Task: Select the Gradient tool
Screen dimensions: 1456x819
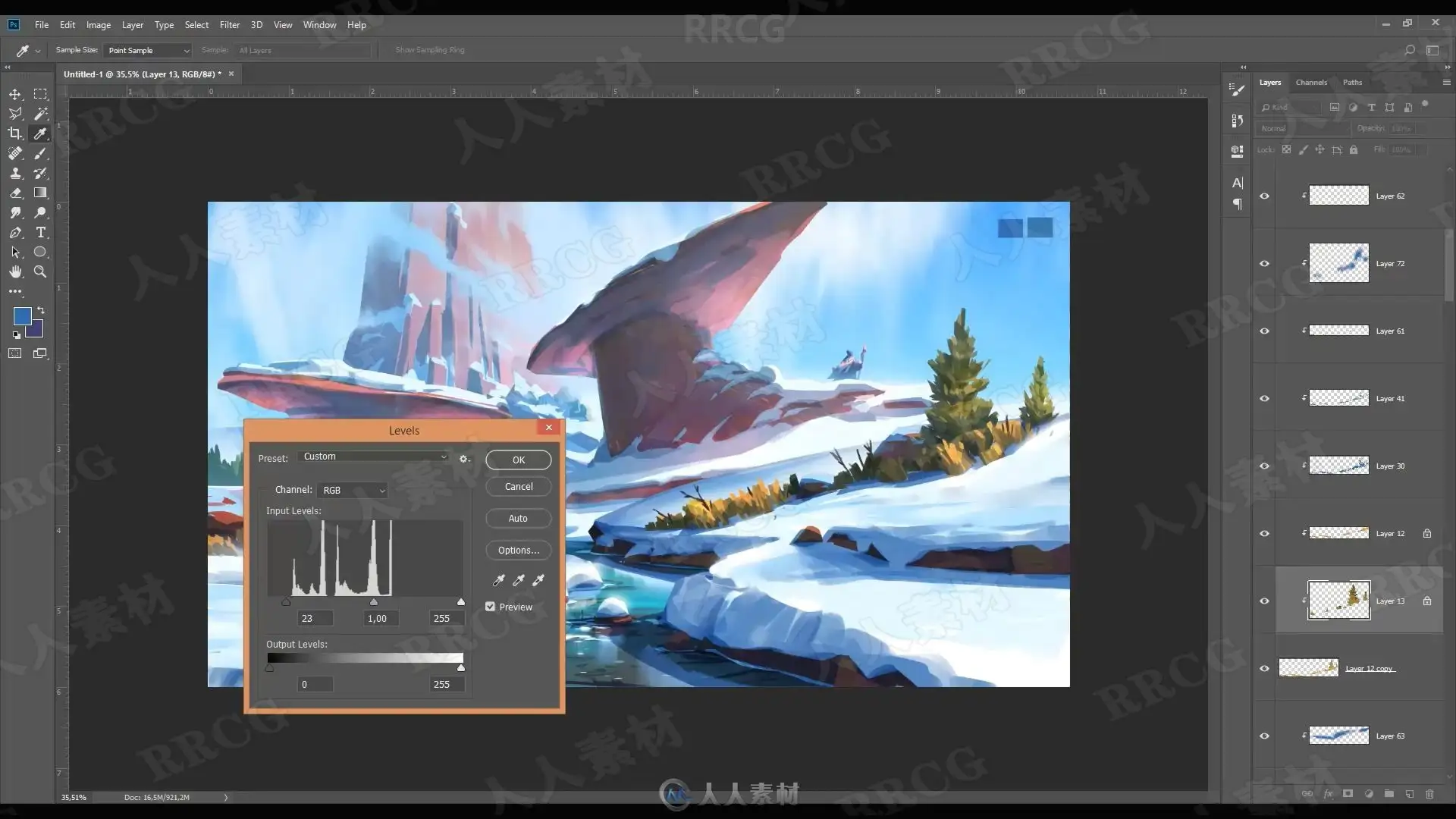Action: [x=40, y=193]
